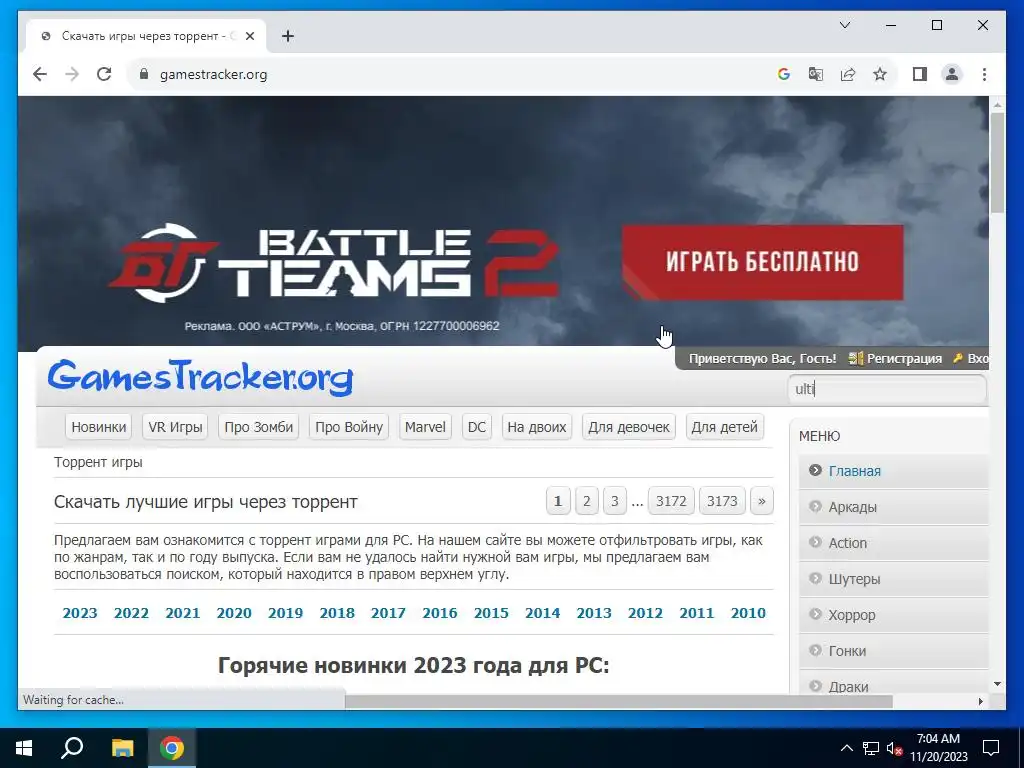The height and width of the screenshot is (768, 1024).
Task: Open taskbar search magnifier
Action: (72, 748)
